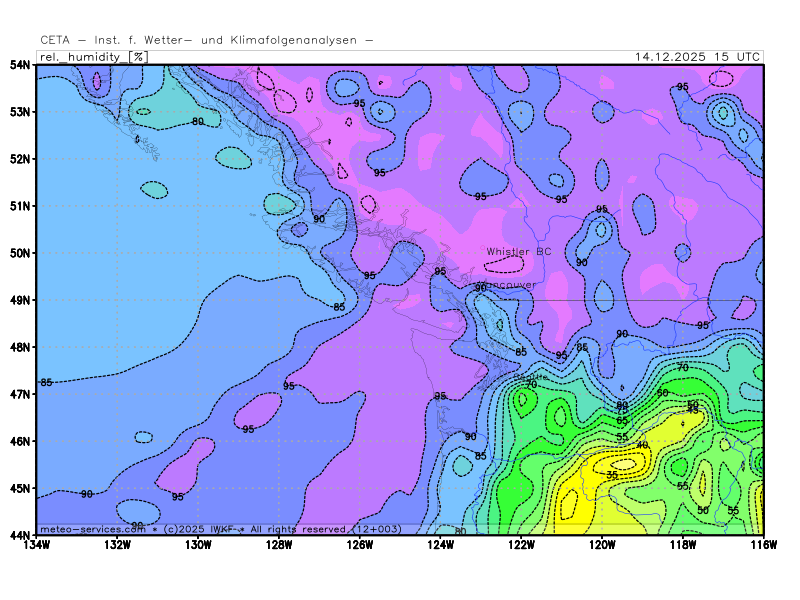Click the 130W longitude tick label
The image size is (800, 600).
[x=198, y=545]
